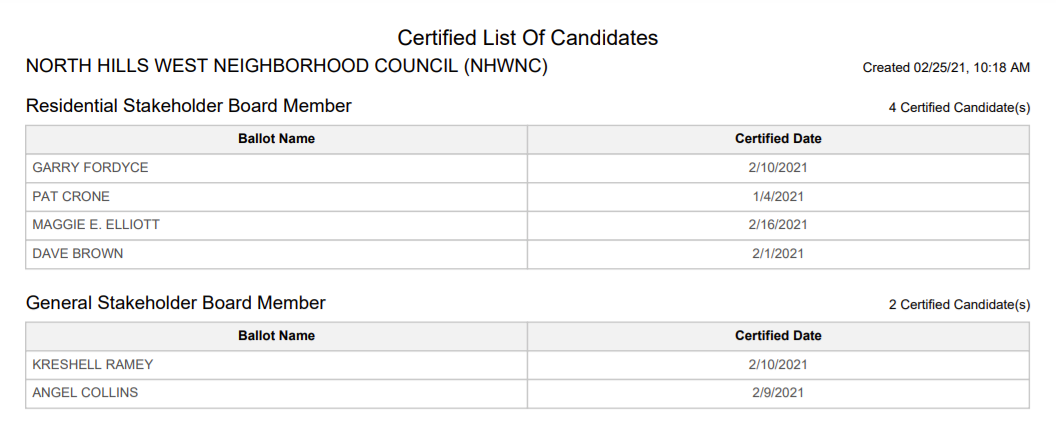Click the 2/9/2021 certified date
1056x435 pixels.
779,393
